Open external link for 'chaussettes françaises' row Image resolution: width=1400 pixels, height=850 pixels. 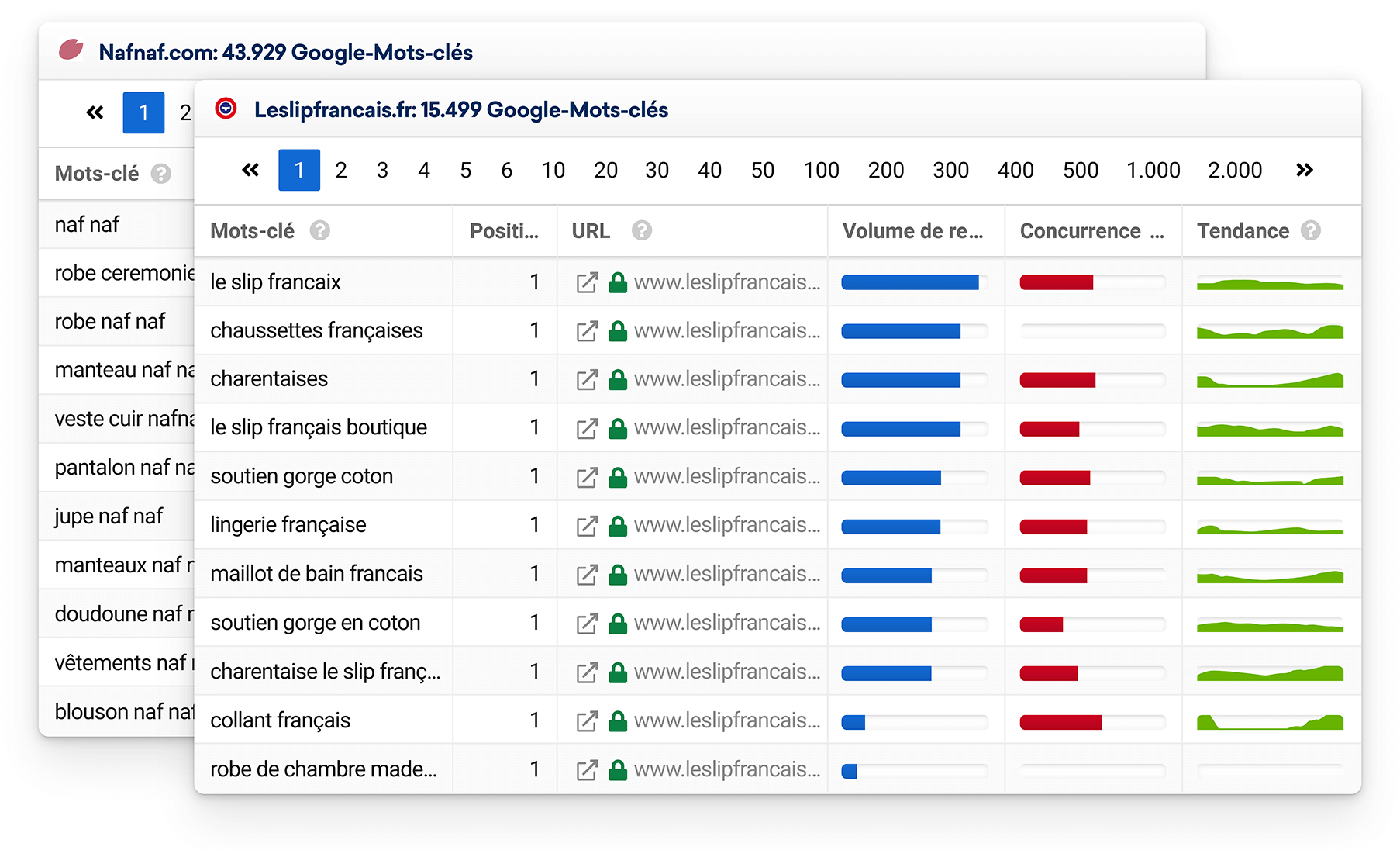(587, 331)
